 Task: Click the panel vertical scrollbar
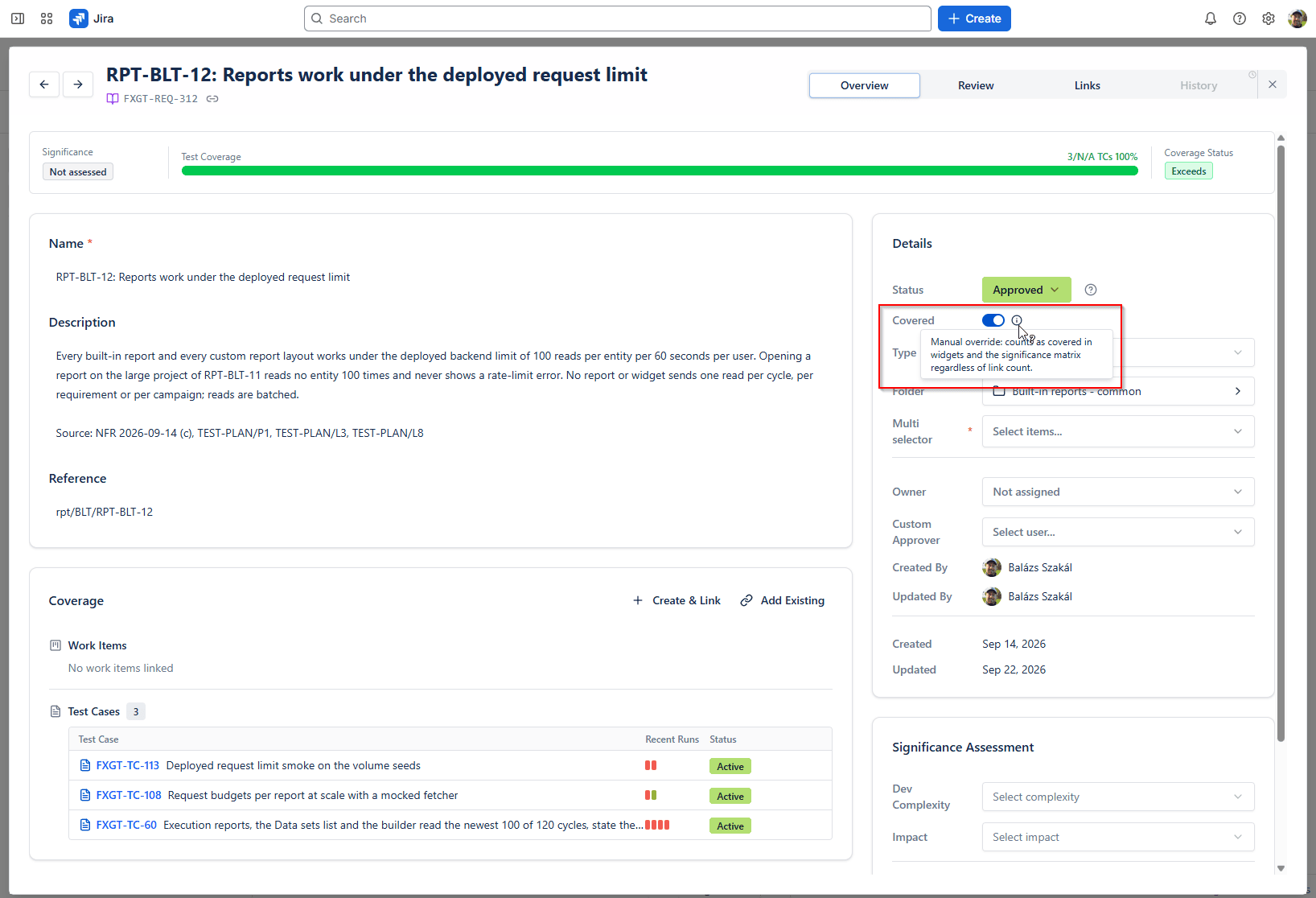[1281, 443]
